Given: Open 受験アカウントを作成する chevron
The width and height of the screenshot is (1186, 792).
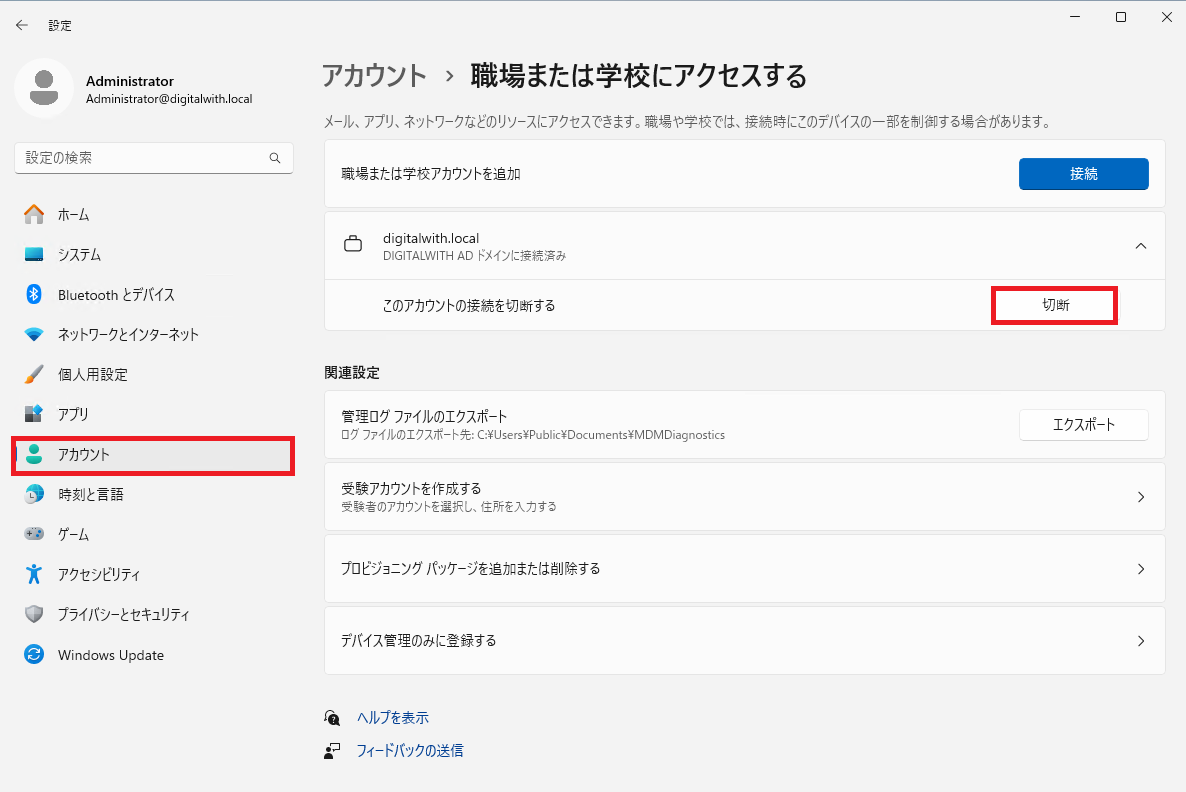Looking at the screenshot, I should 1141,497.
